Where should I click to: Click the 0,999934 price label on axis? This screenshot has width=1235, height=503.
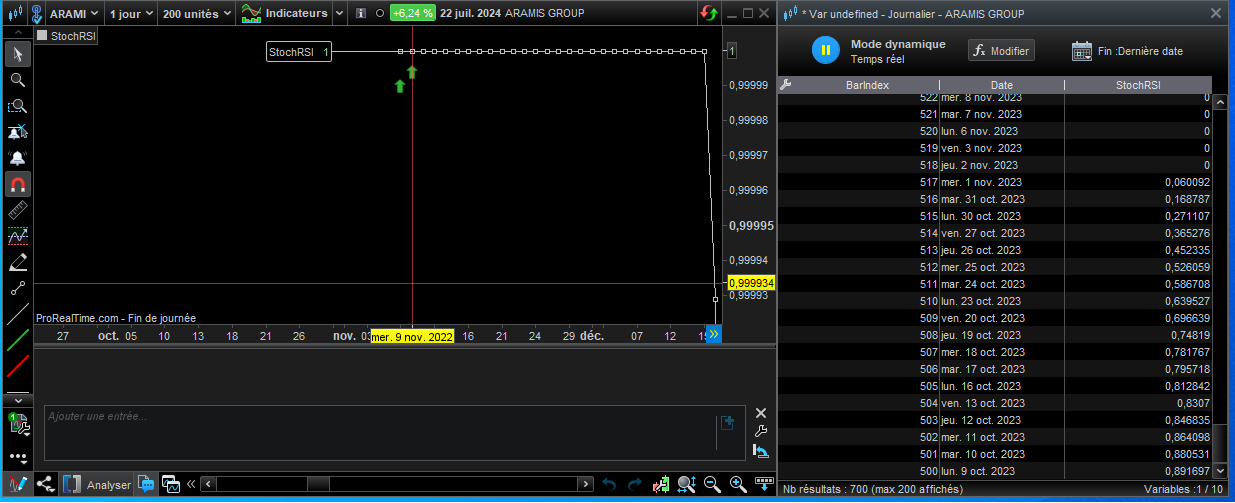click(x=751, y=283)
